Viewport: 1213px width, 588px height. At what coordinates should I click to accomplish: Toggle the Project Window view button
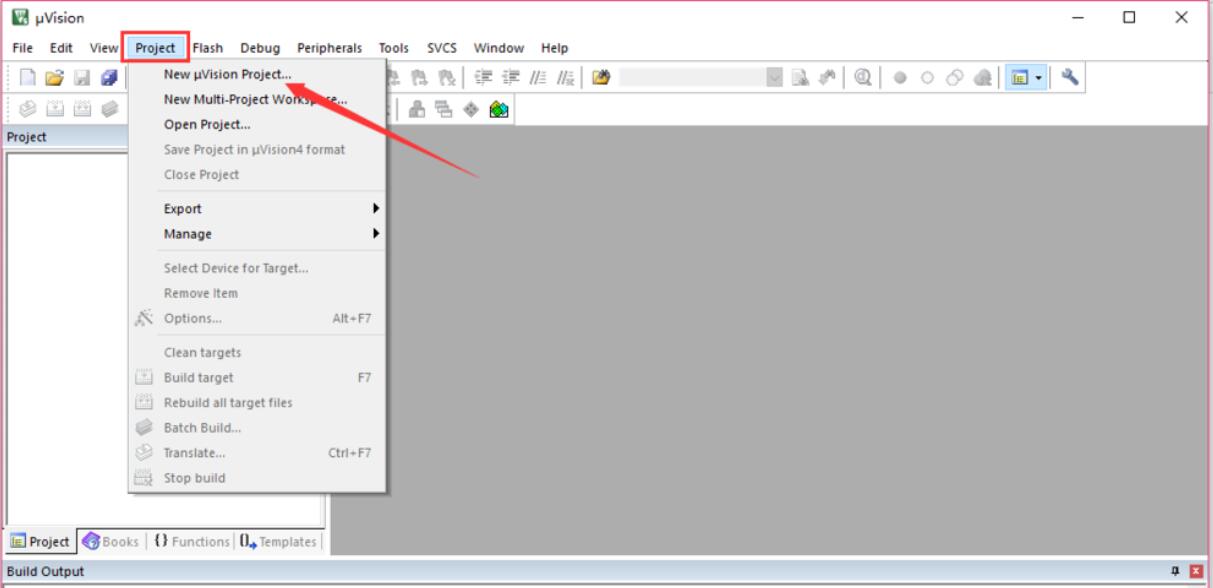pos(1020,78)
